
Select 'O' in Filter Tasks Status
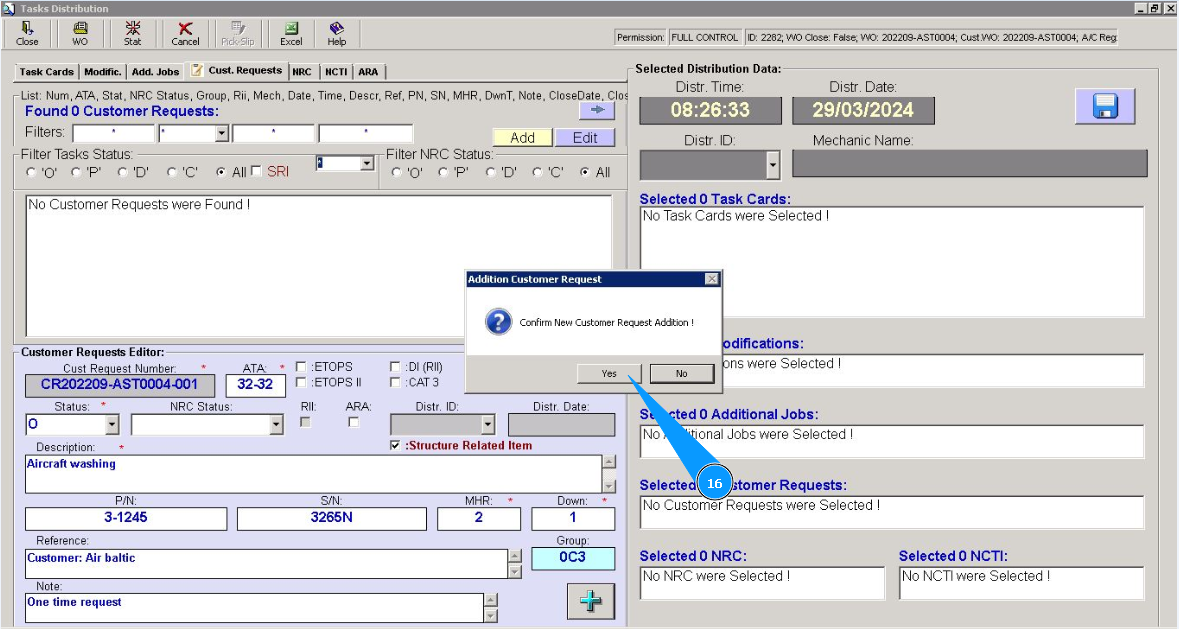(32, 172)
